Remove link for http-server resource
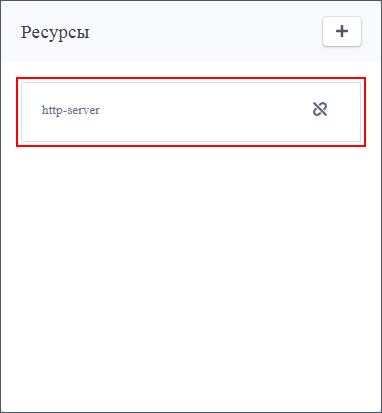This screenshot has height=413, width=382. 320,109
